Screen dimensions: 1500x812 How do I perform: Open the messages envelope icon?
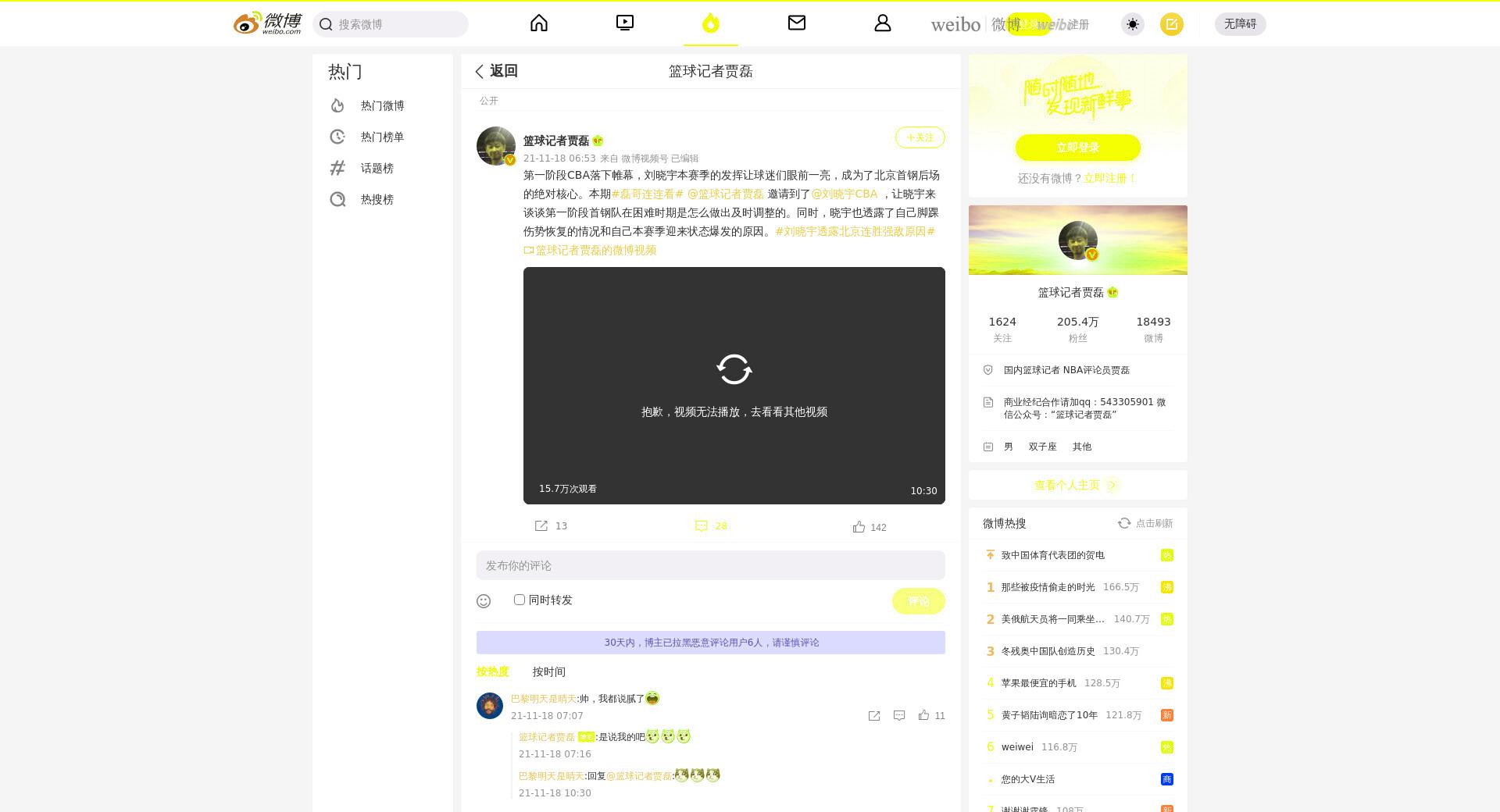pos(797,23)
